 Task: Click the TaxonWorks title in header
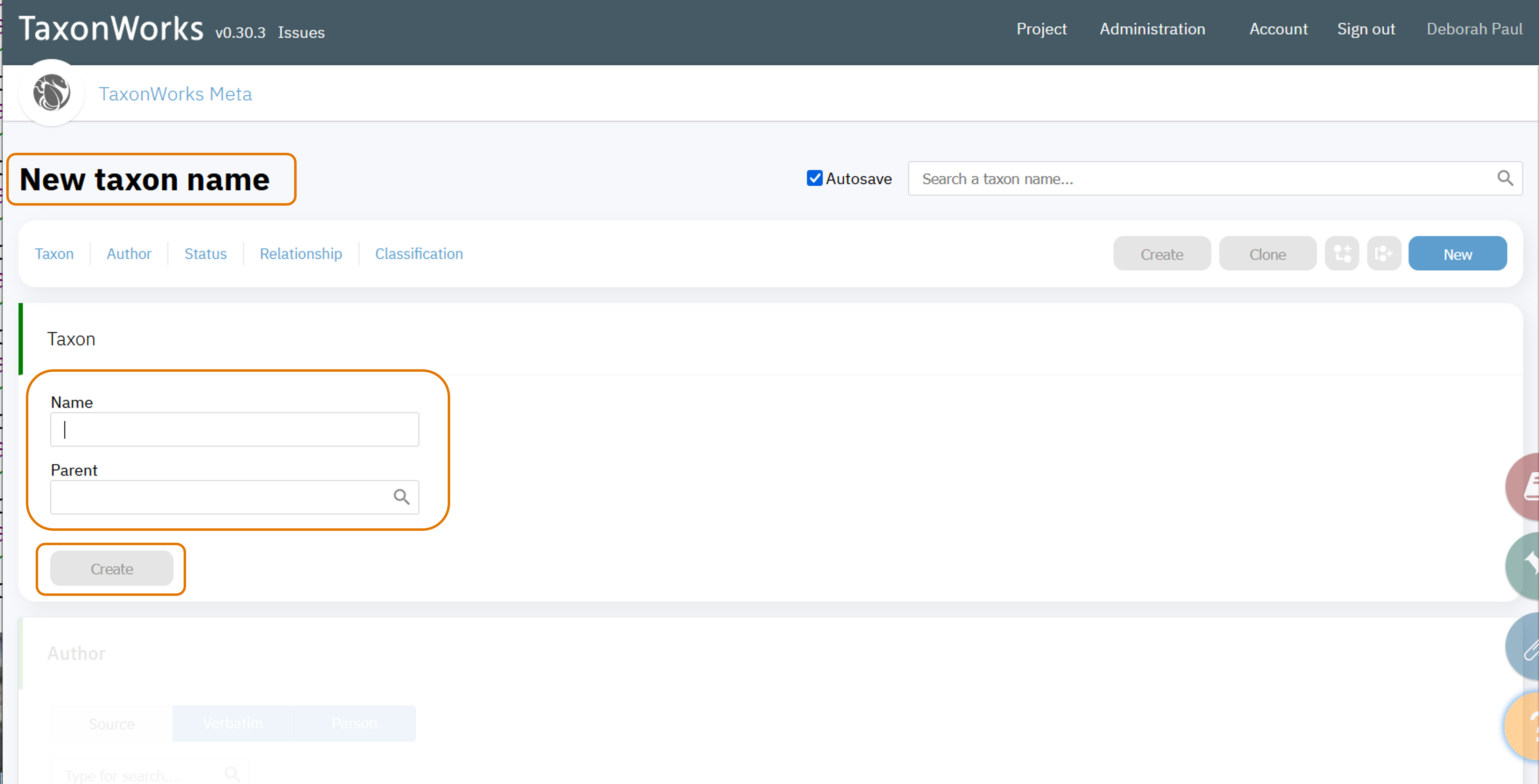(111, 29)
